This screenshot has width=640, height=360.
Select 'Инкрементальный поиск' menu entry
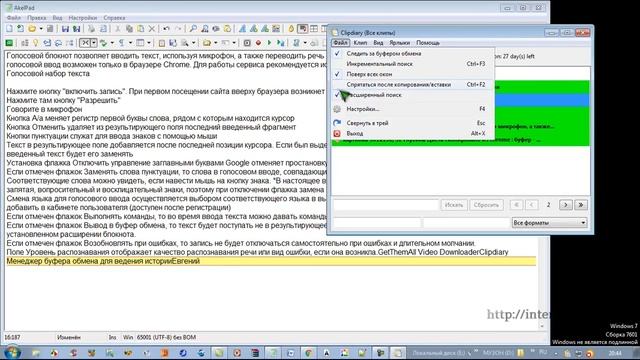click(x=413, y=64)
